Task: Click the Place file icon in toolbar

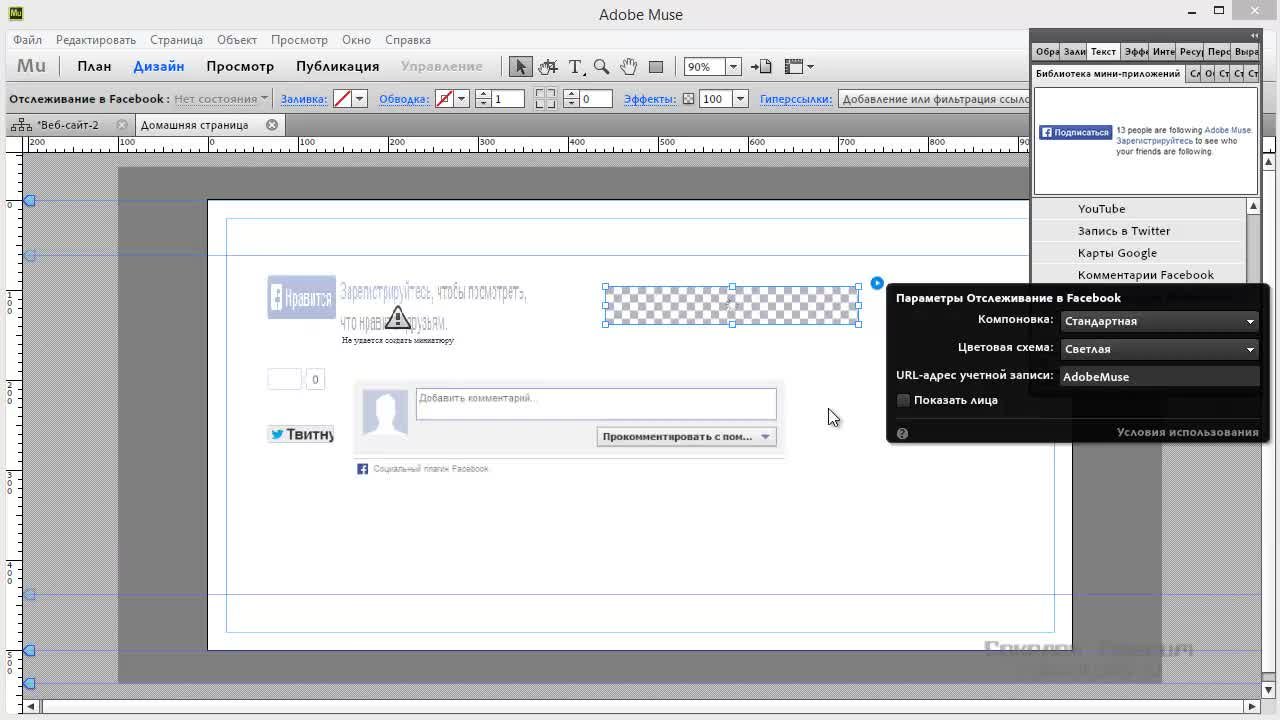Action: [x=761, y=67]
